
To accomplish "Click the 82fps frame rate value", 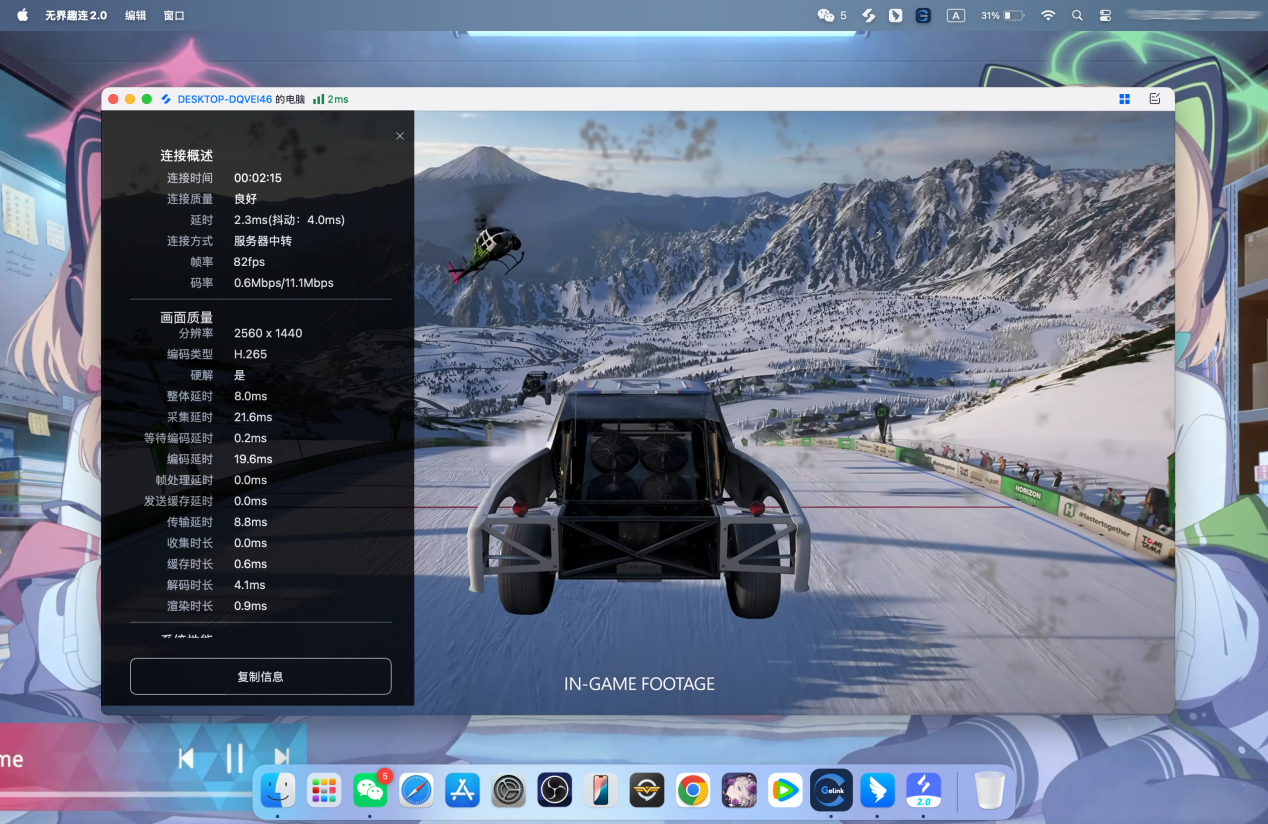I will tap(249, 262).
